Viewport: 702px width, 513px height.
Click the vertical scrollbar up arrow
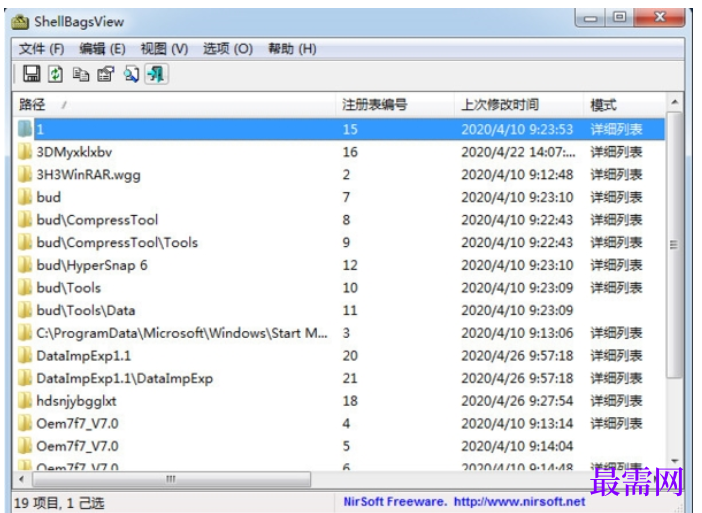click(674, 103)
